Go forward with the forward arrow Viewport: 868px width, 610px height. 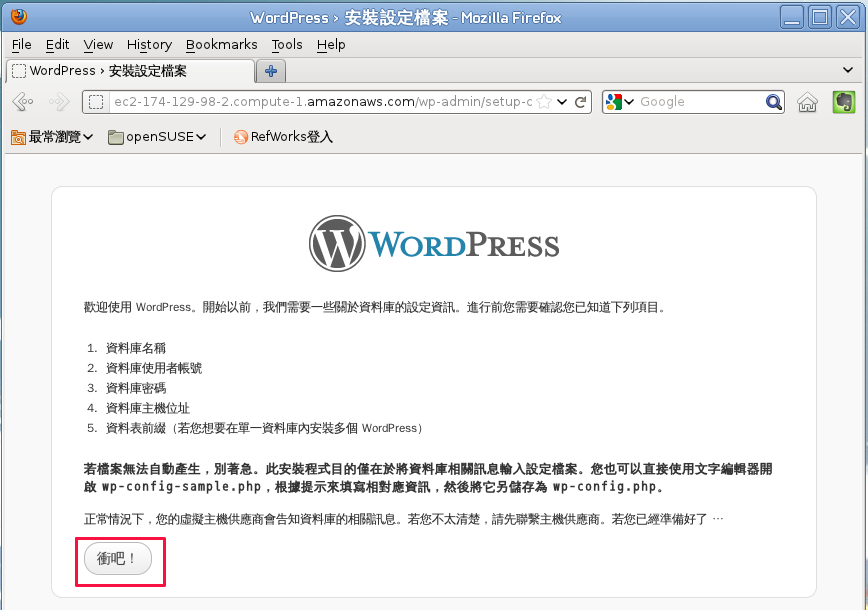(59, 102)
